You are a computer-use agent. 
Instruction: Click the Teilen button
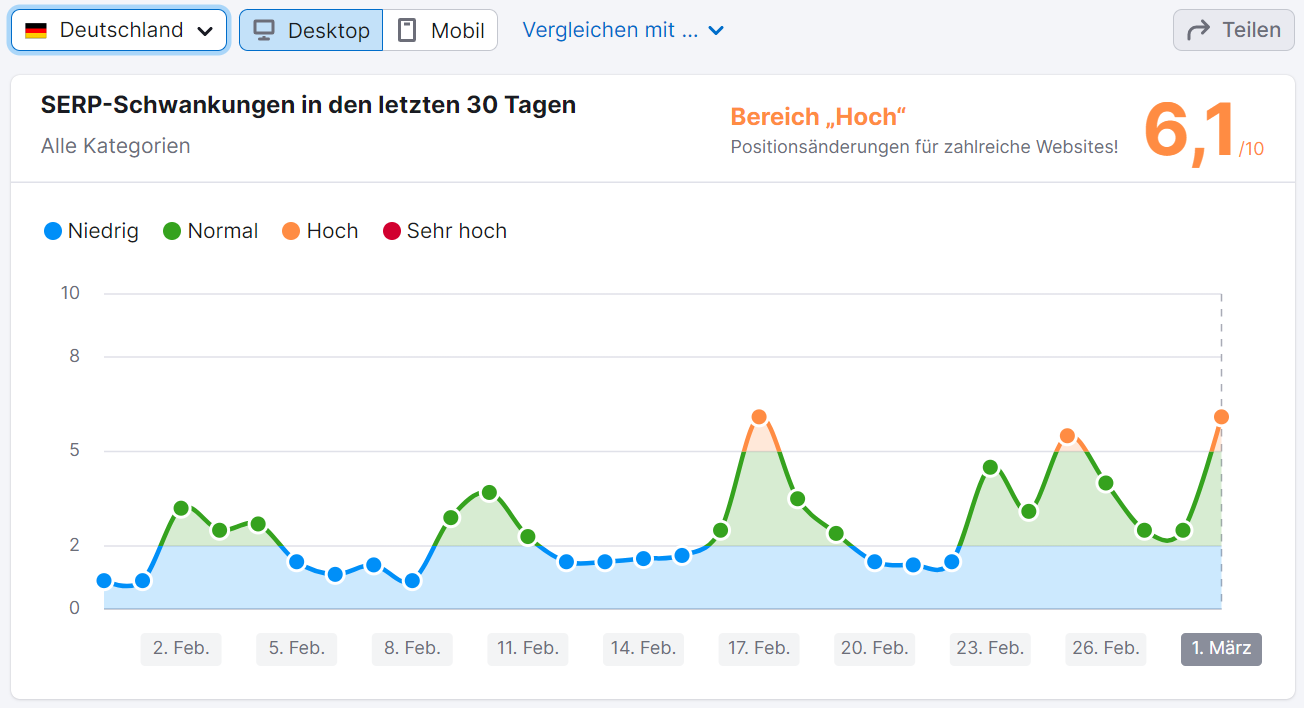click(x=1233, y=29)
